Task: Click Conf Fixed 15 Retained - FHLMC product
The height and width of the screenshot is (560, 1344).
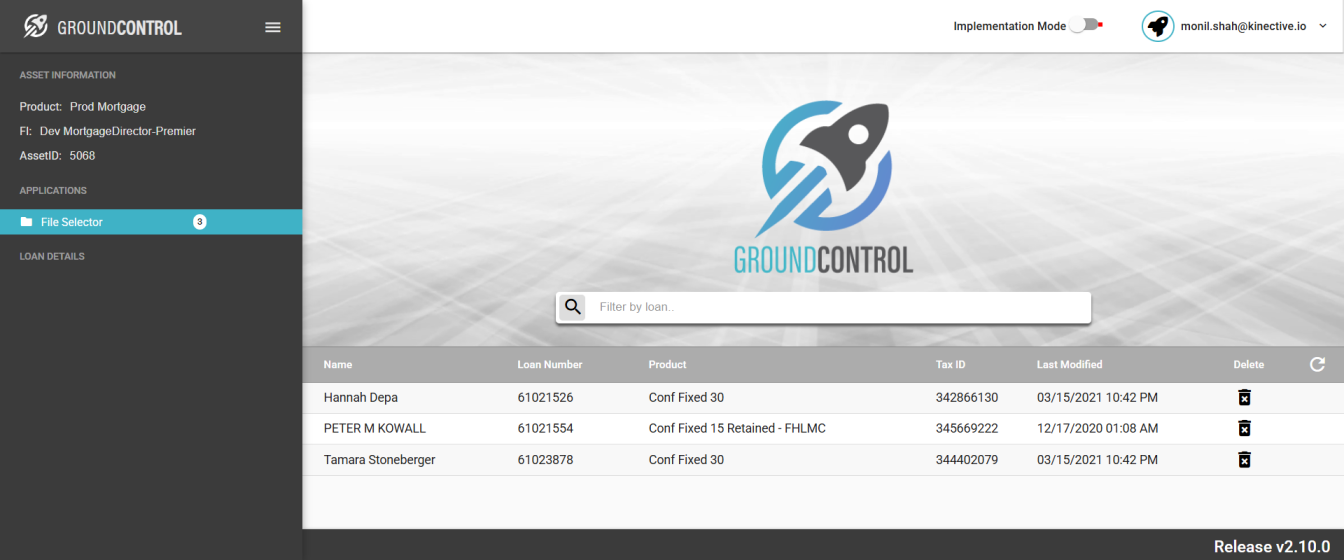Action: click(x=737, y=428)
